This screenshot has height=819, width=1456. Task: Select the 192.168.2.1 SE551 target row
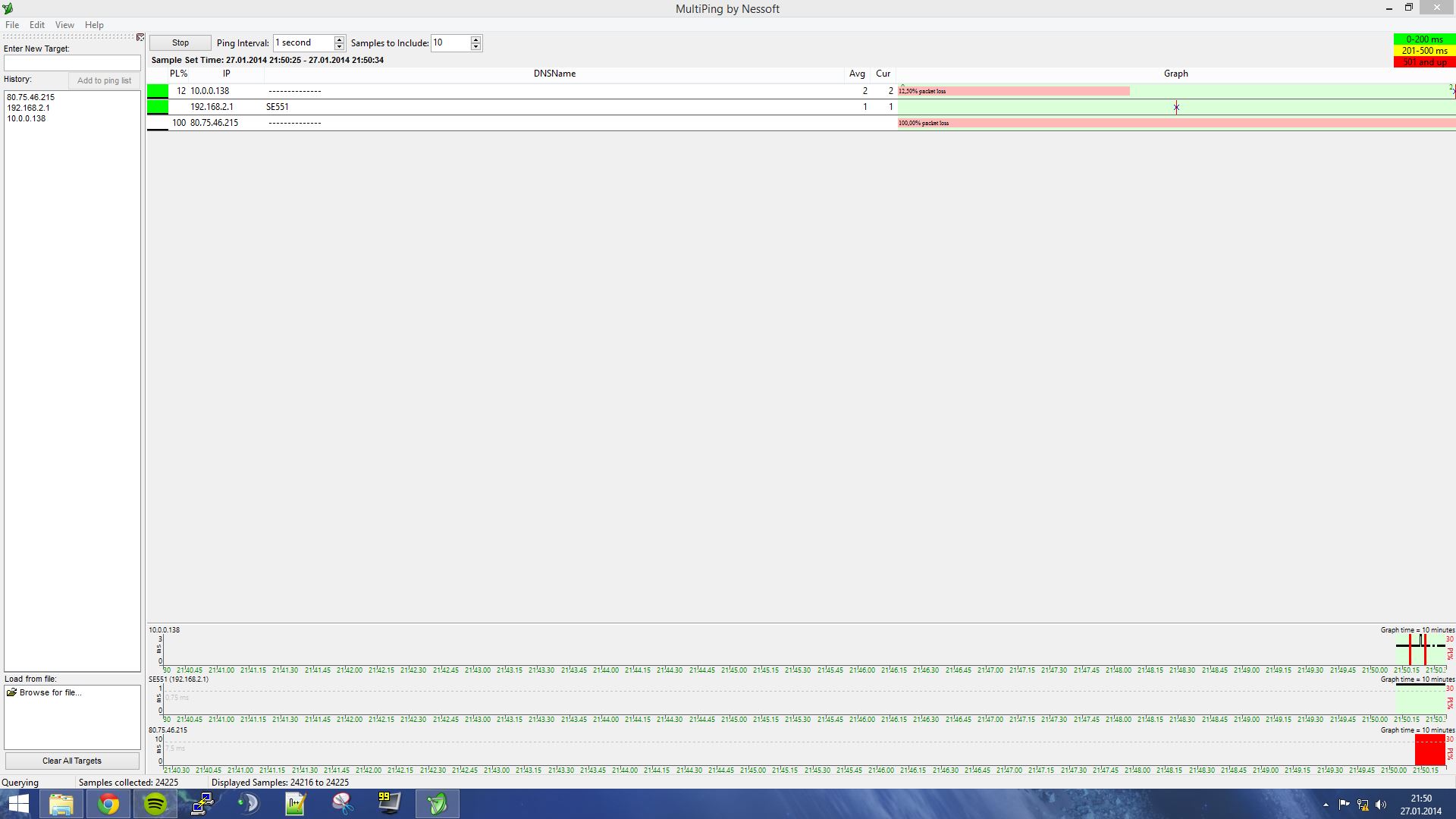coord(212,107)
